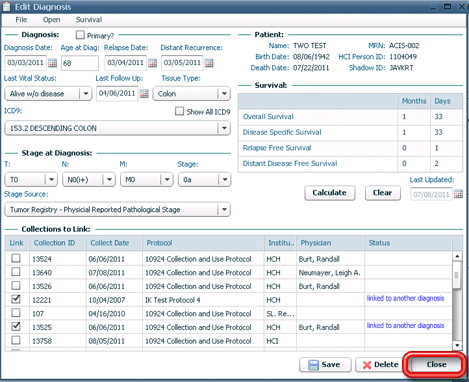Screen dimensions: 469x382
Task: Open calendar picker for Relapse Date
Action: pos(152,63)
